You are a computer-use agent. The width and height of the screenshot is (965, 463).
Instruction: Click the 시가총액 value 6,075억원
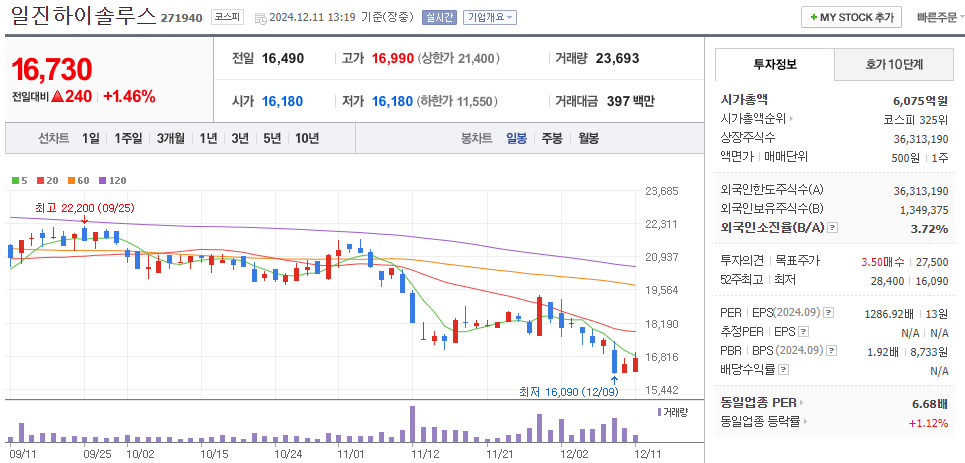[921, 101]
